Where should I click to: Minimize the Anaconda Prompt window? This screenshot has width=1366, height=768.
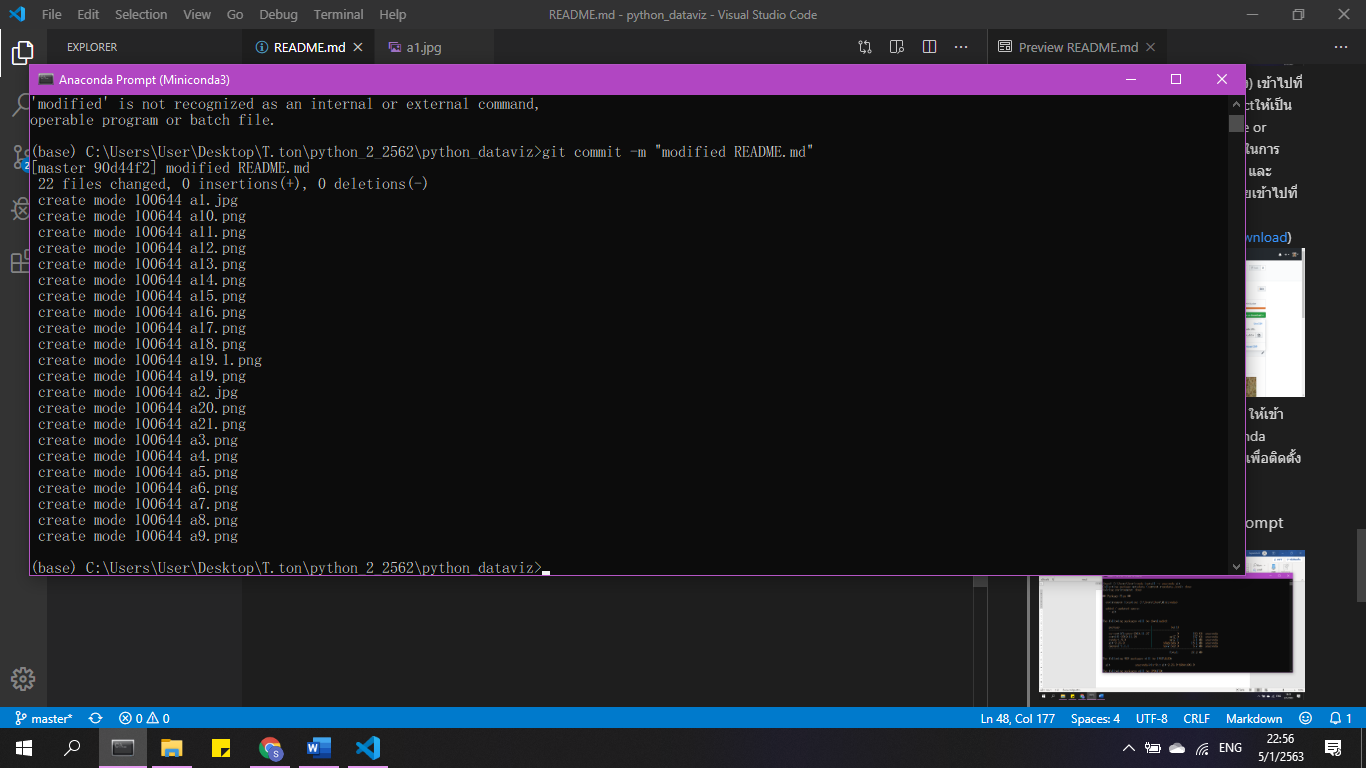(1130, 79)
